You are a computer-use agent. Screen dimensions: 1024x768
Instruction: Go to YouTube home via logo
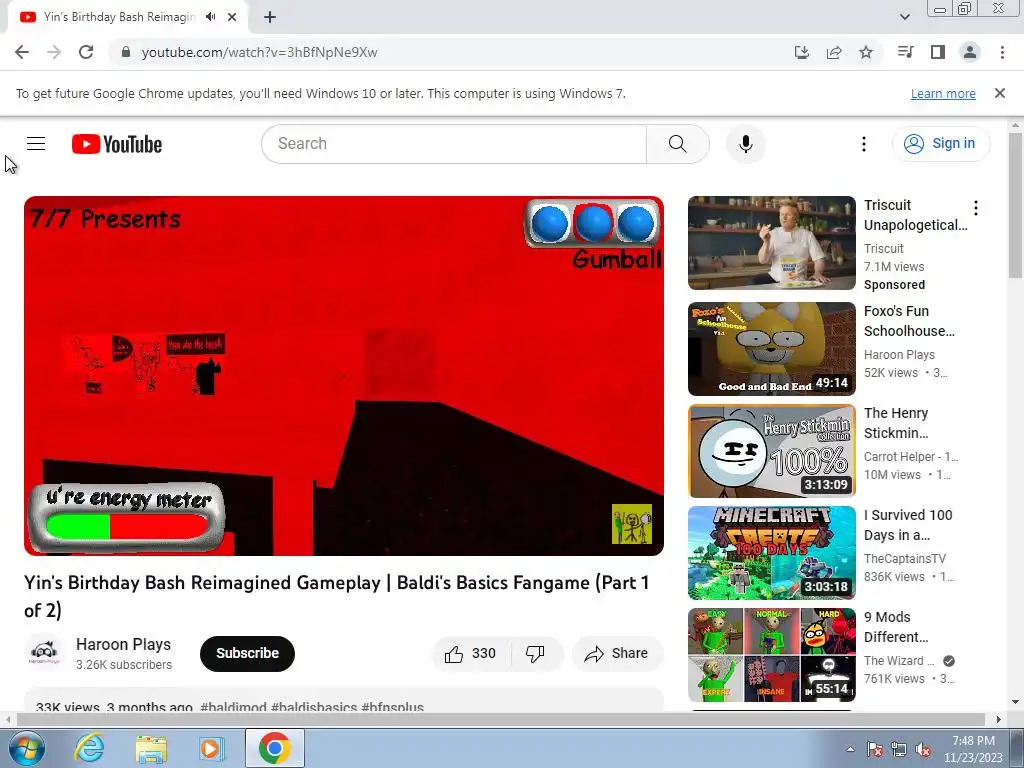[117, 144]
